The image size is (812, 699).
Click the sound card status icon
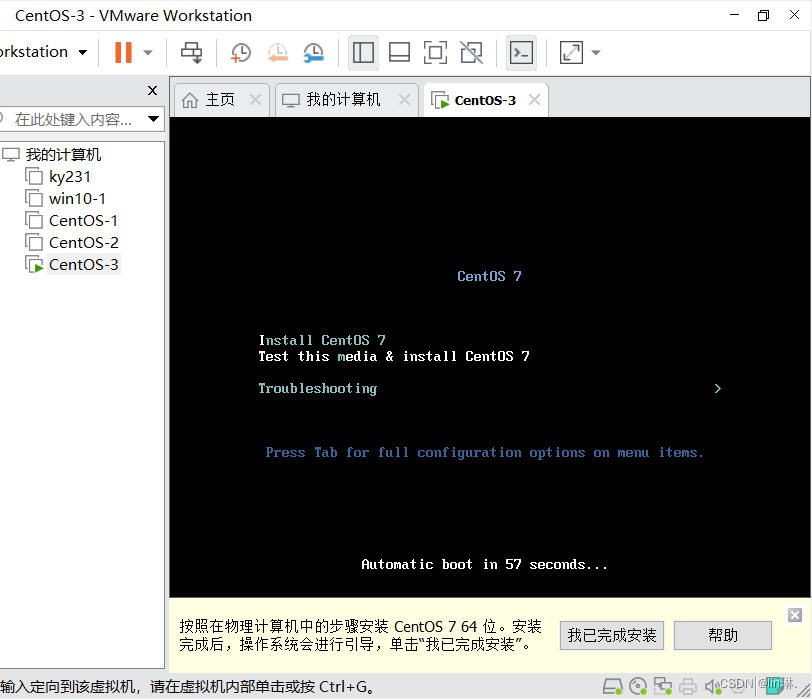pyautogui.click(x=713, y=687)
